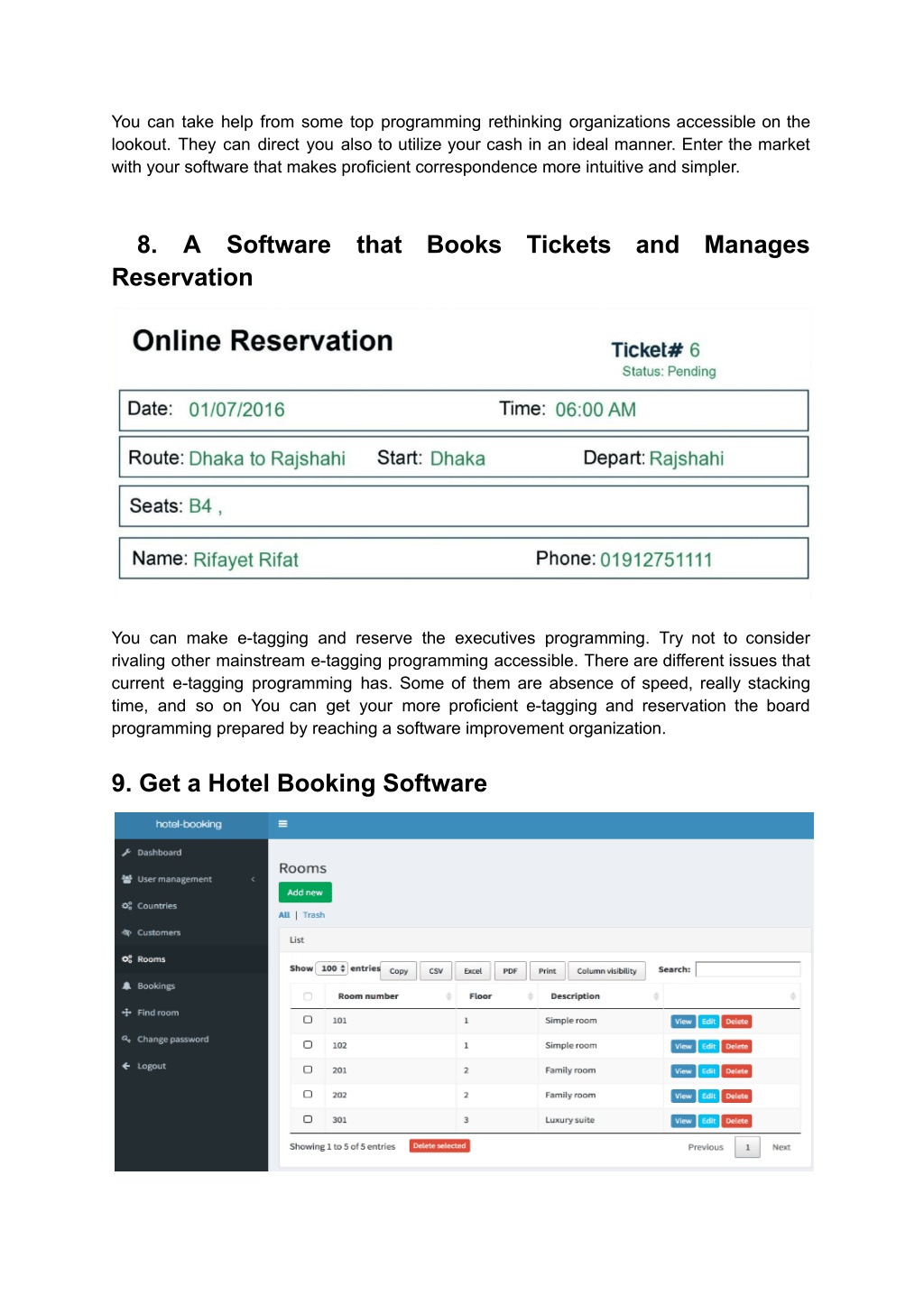Switch to the Trash filter link

[313, 915]
